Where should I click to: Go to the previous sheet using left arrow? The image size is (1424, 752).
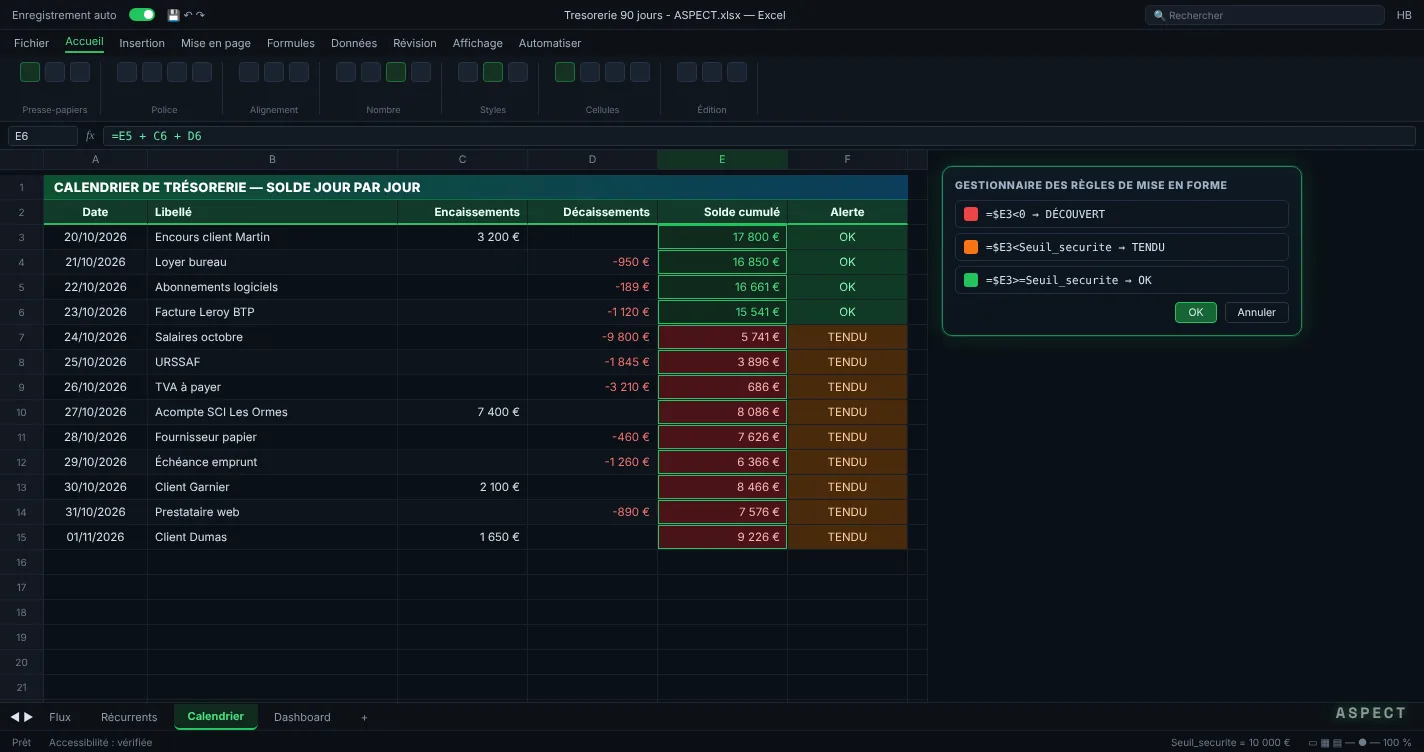pyautogui.click(x=15, y=717)
